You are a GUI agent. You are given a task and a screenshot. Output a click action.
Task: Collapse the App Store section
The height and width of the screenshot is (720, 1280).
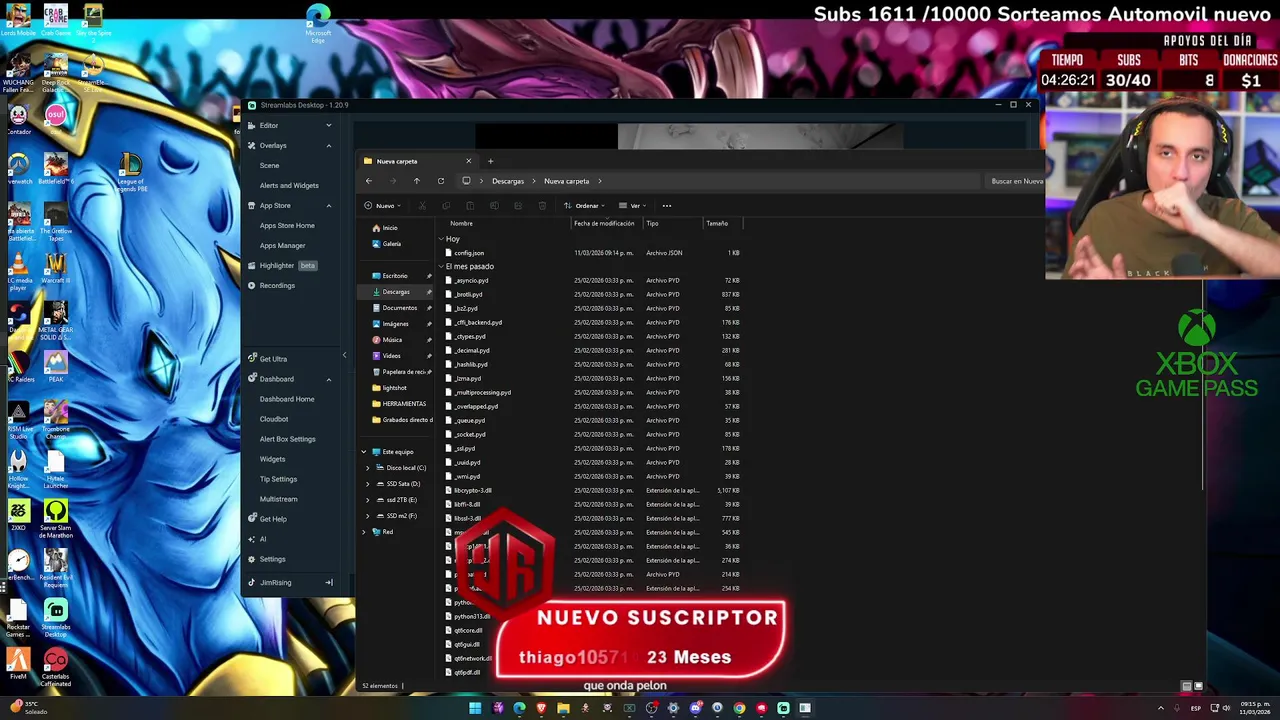click(328, 205)
